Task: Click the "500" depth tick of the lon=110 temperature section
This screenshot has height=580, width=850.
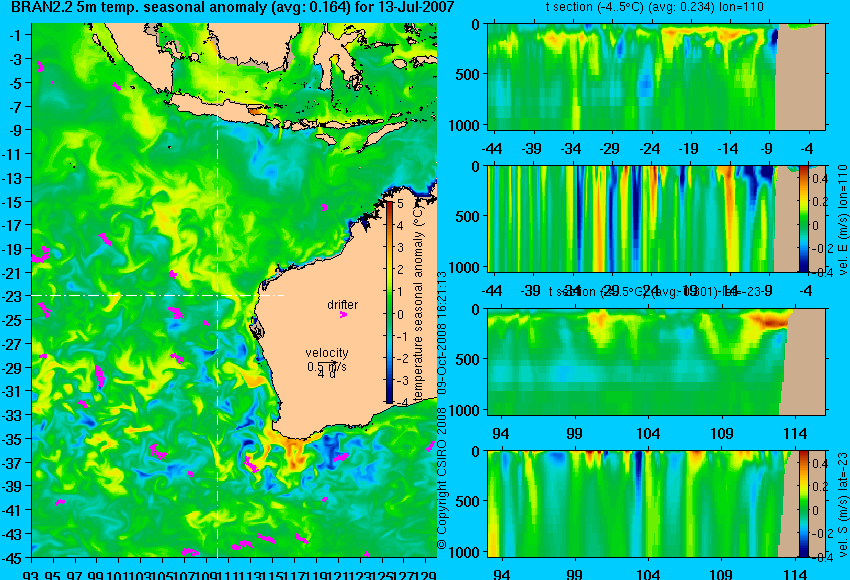Action: (467, 75)
